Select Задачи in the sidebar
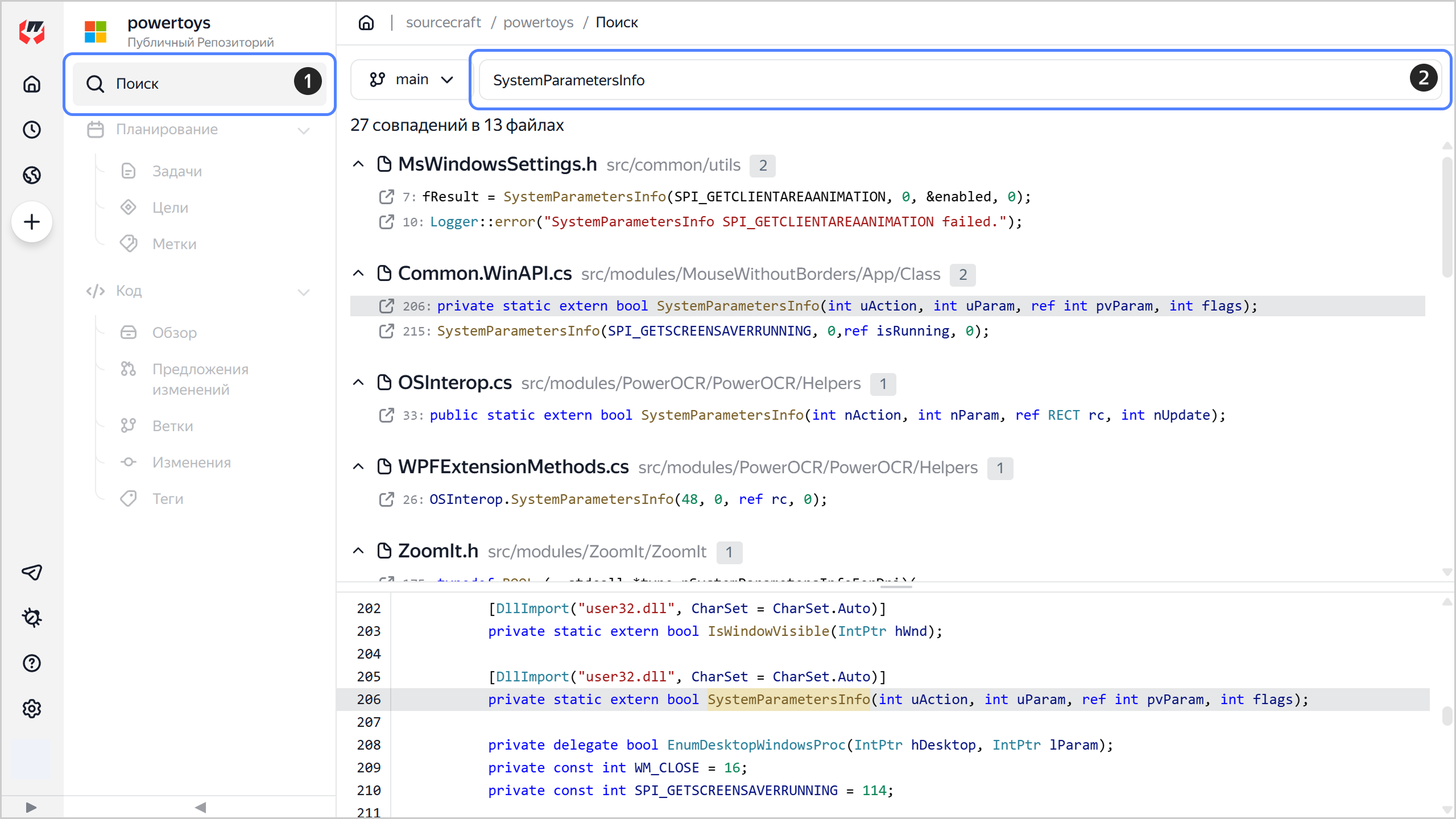 (x=177, y=171)
